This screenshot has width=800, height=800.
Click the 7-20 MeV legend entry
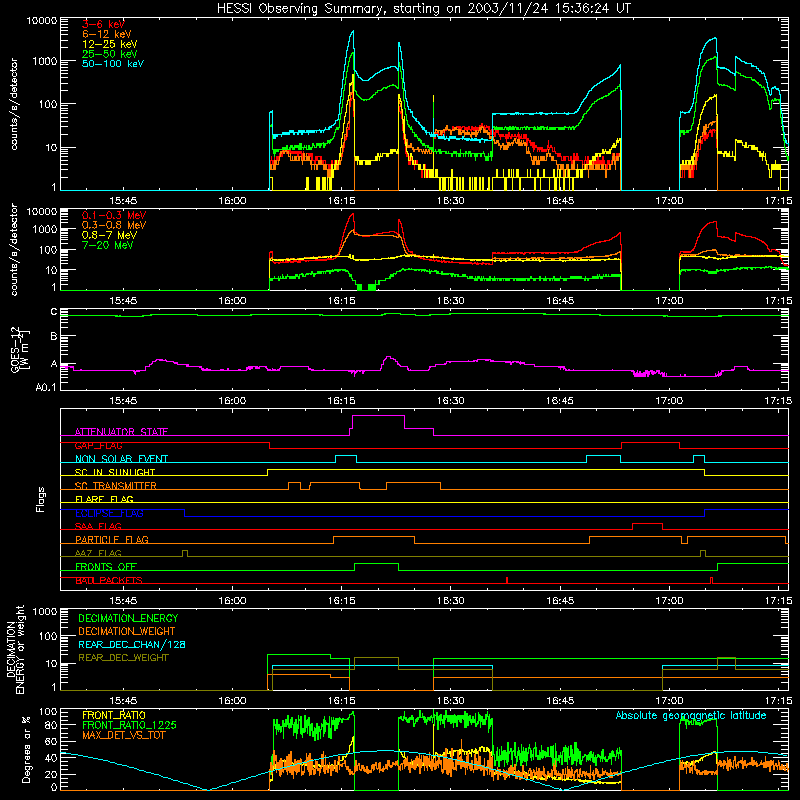coord(107,245)
